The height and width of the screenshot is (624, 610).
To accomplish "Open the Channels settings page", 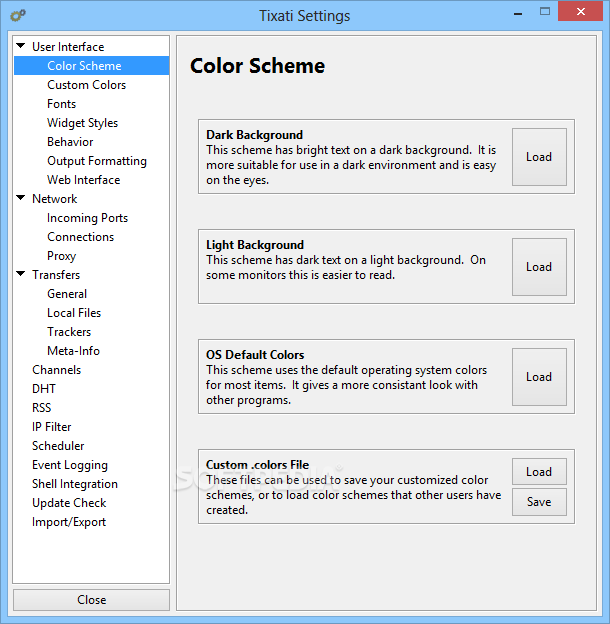I will coord(57,370).
